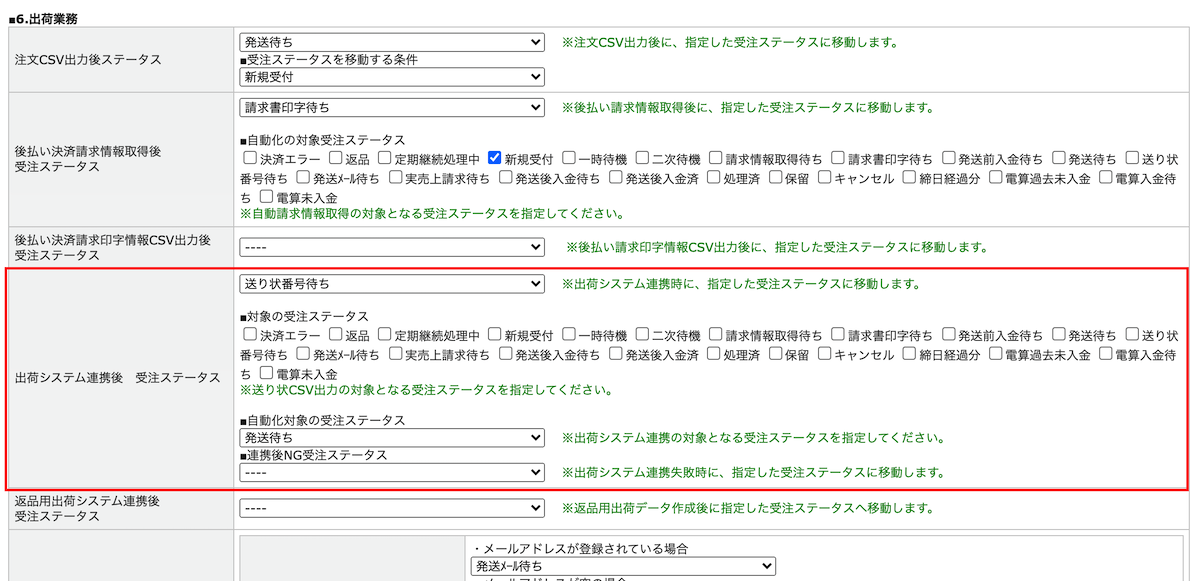Check 請求書印字待ち in the 出荷システム連携後 row
The width and height of the screenshot is (1200, 581).
tap(838, 334)
